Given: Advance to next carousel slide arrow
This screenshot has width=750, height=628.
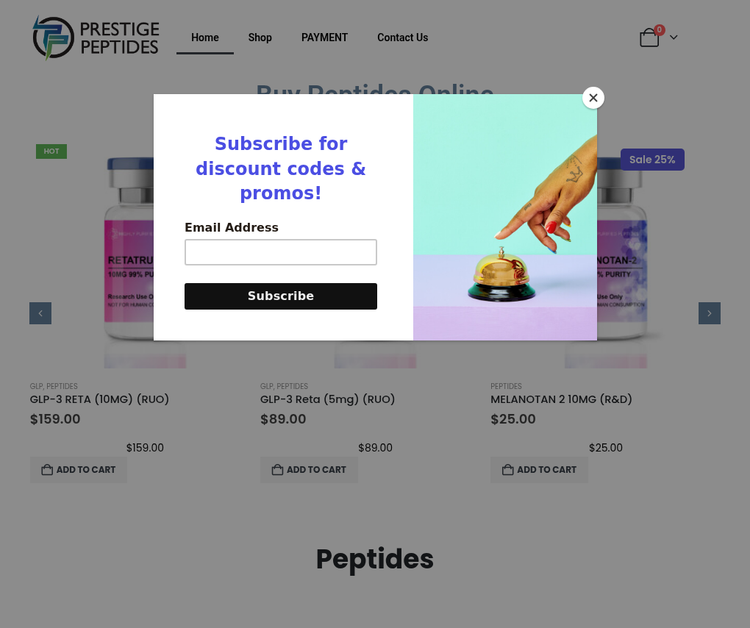Looking at the screenshot, I should (709, 313).
